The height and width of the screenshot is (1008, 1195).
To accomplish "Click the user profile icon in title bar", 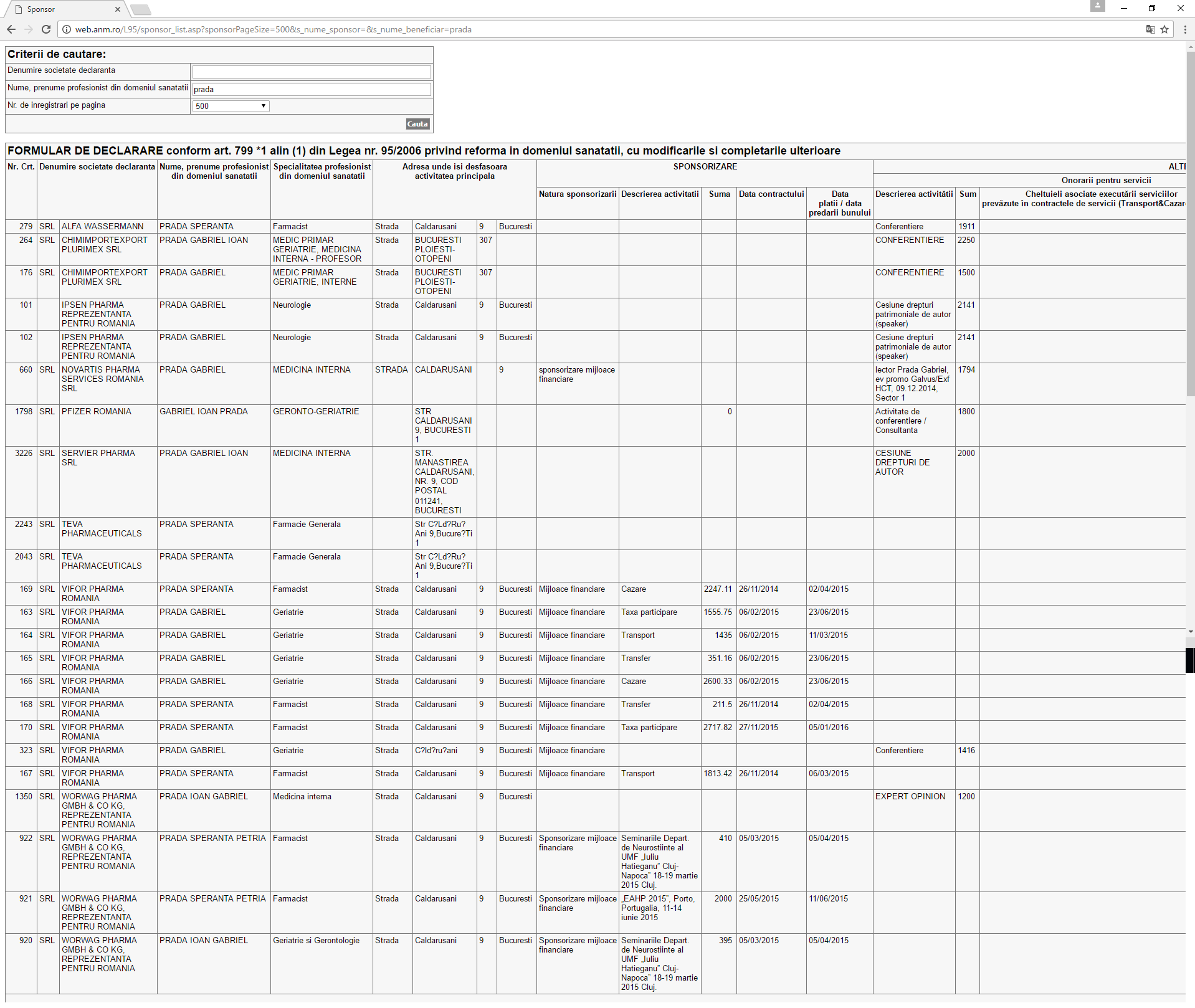I will (1098, 6).
